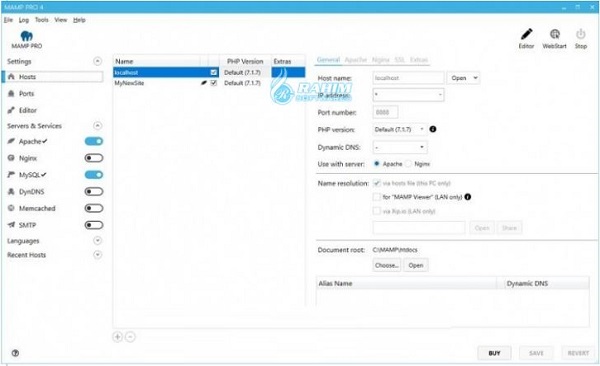This screenshot has width=600, height=366.
Task: Select Memcached under Servers & Services
Action: (37, 208)
